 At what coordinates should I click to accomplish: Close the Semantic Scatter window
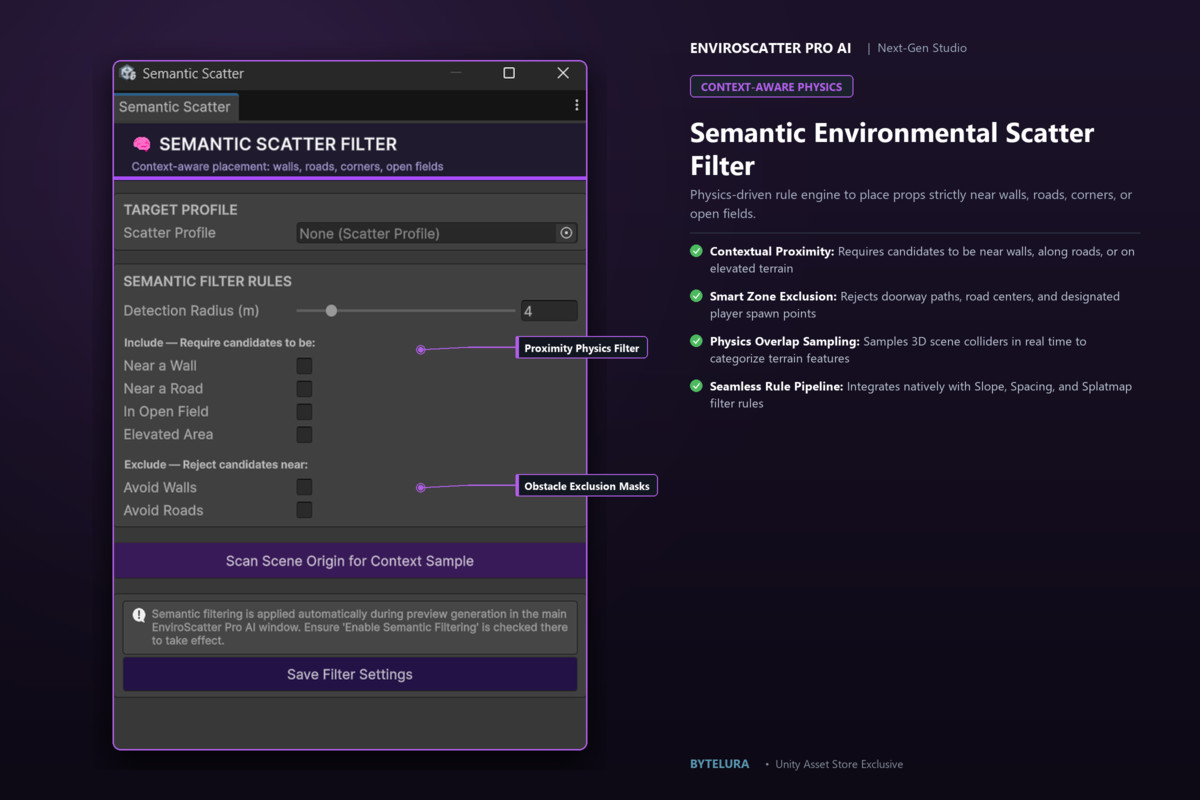click(563, 73)
